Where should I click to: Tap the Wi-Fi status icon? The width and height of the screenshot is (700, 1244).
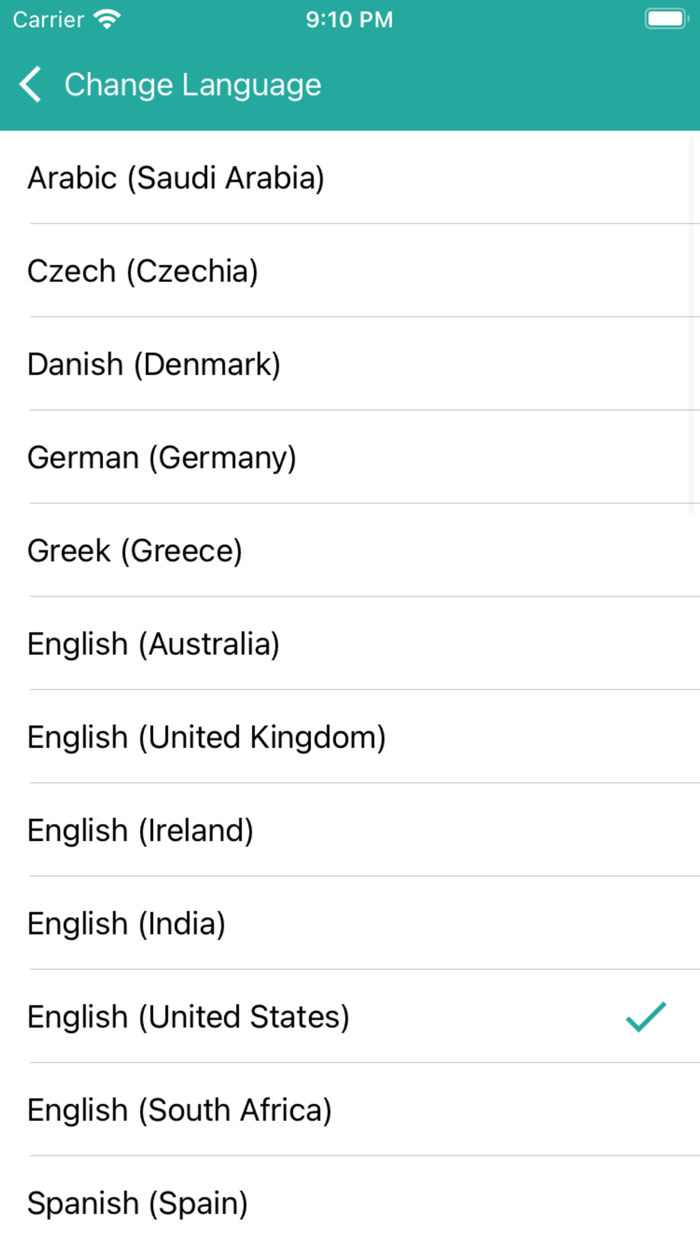pos(106,19)
